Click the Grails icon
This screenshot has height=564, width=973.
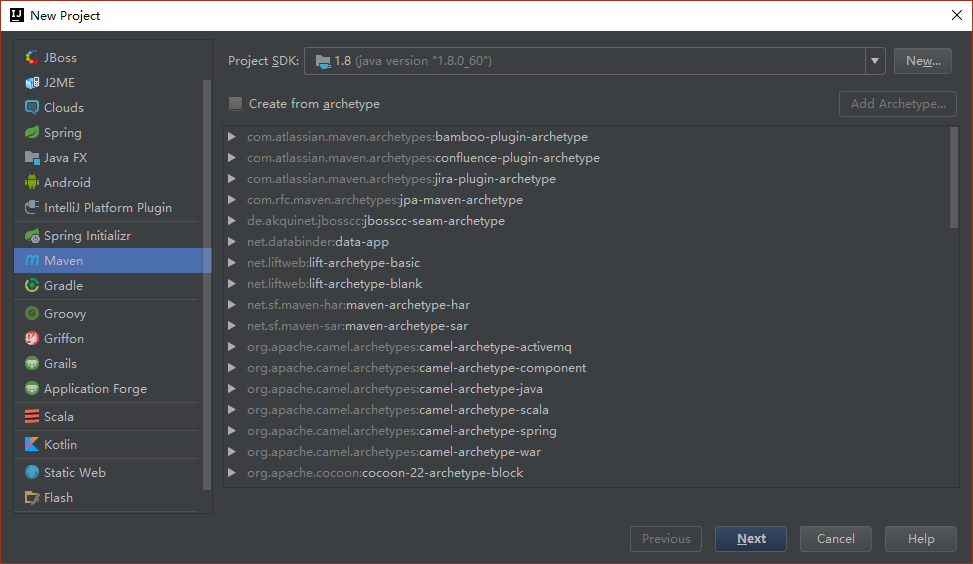[x=32, y=364]
